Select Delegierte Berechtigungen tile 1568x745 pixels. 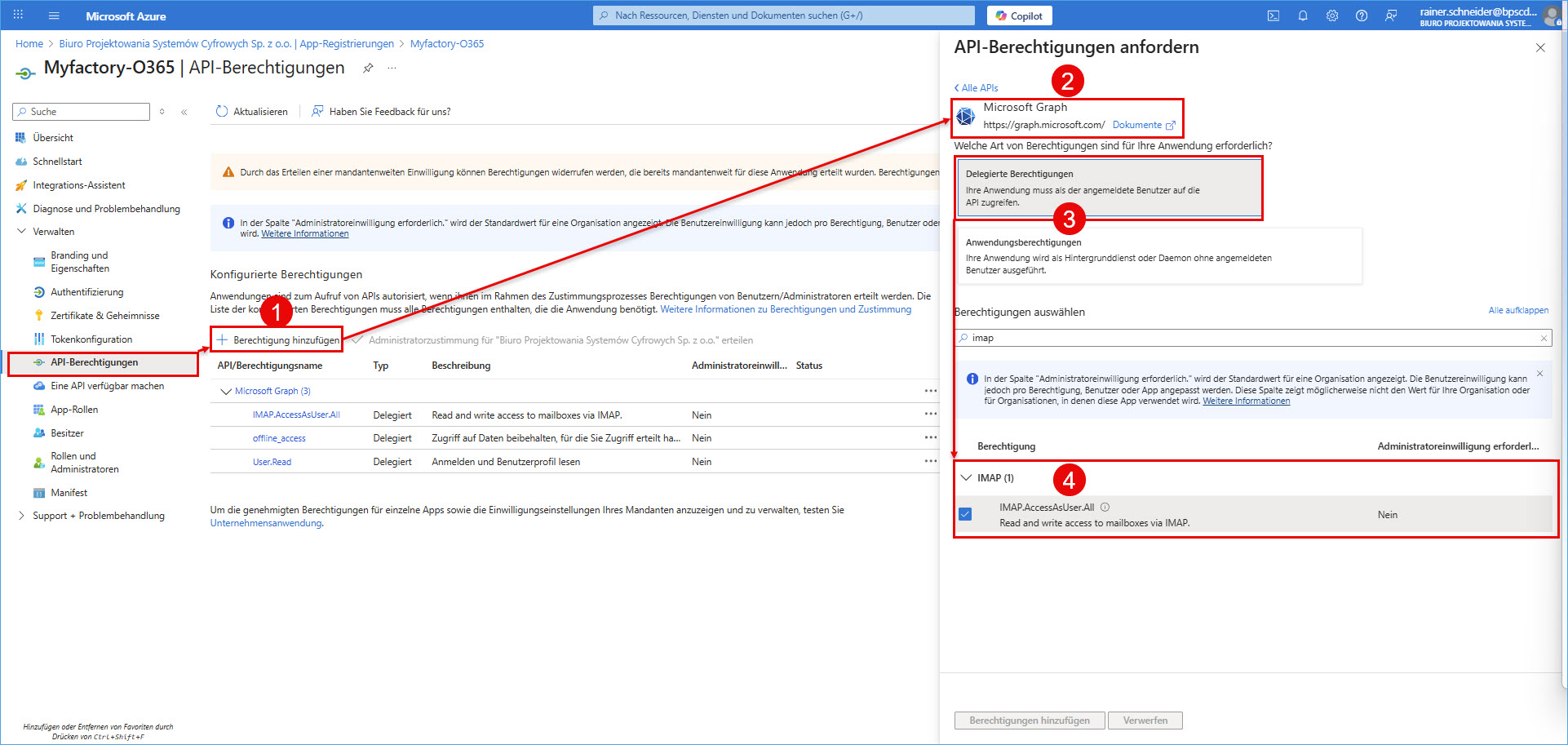[x=1110, y=188]
